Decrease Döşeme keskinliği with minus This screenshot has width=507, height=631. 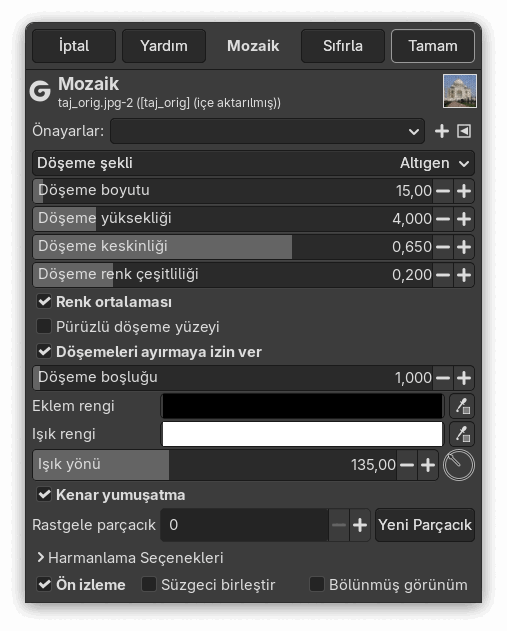pos(443,247)
